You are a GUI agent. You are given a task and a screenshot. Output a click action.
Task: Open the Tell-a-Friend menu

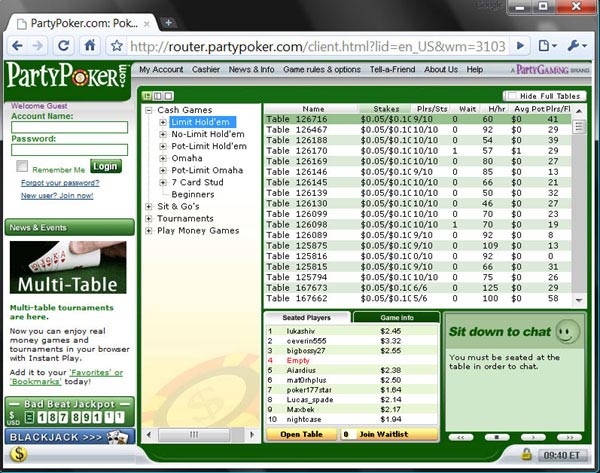point(392,70)
